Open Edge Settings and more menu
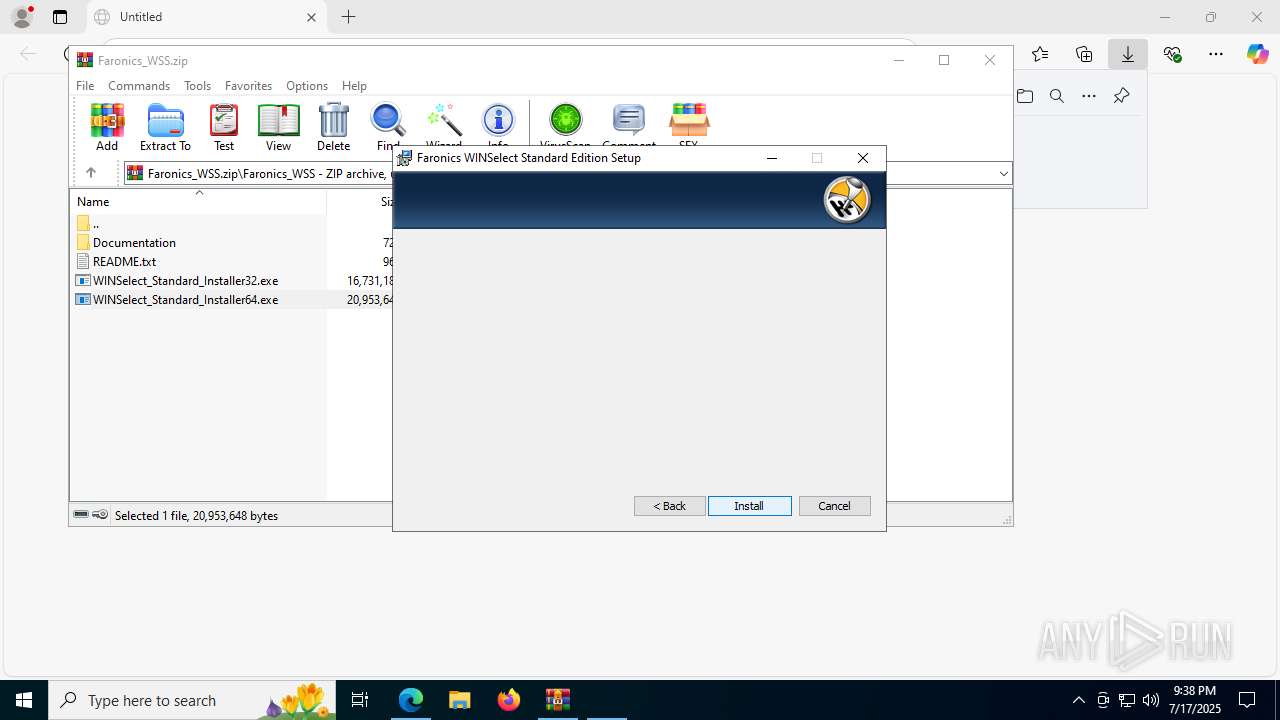 coord(1216,54)
